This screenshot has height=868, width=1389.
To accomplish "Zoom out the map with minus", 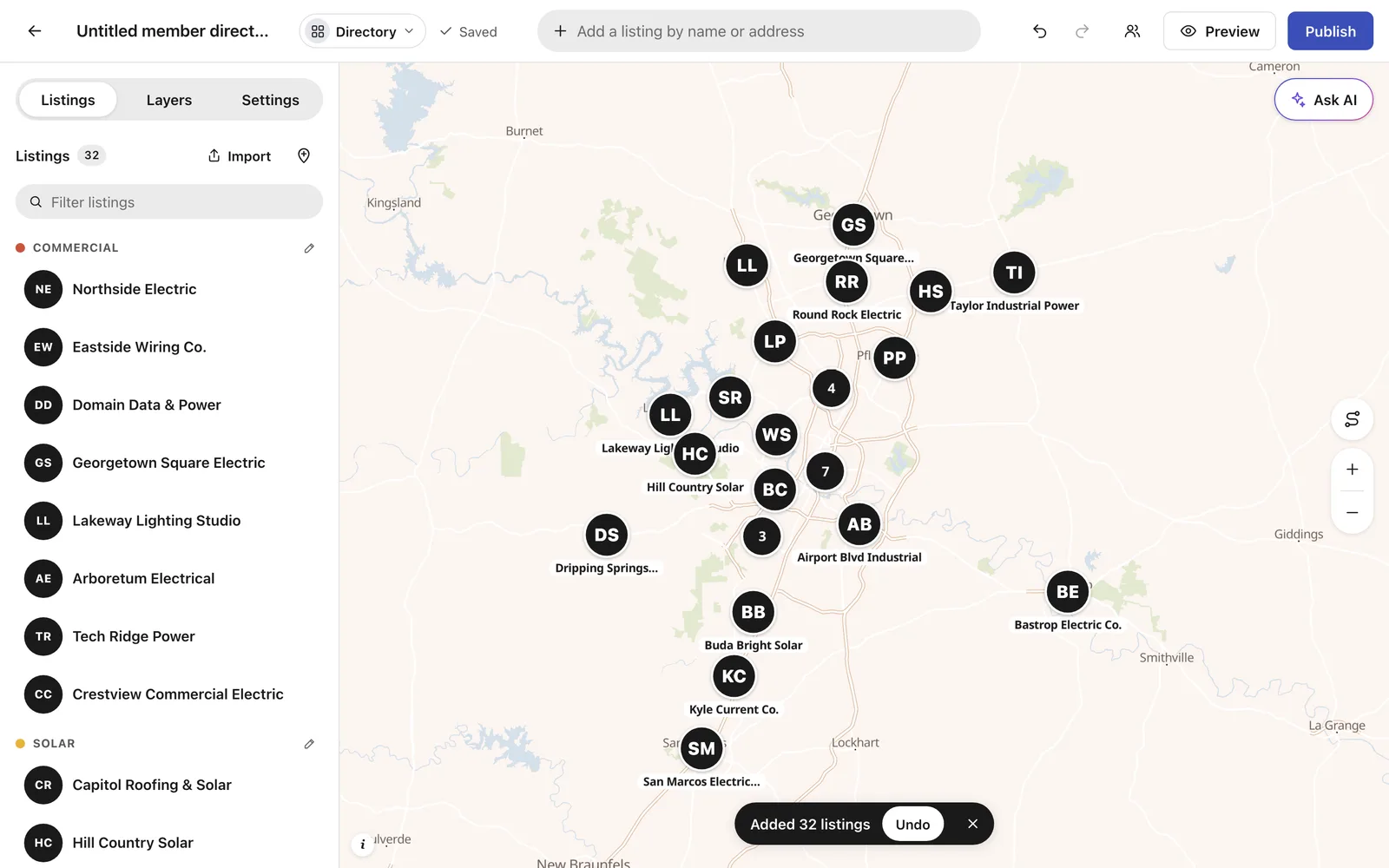I will click(1352, 512).
